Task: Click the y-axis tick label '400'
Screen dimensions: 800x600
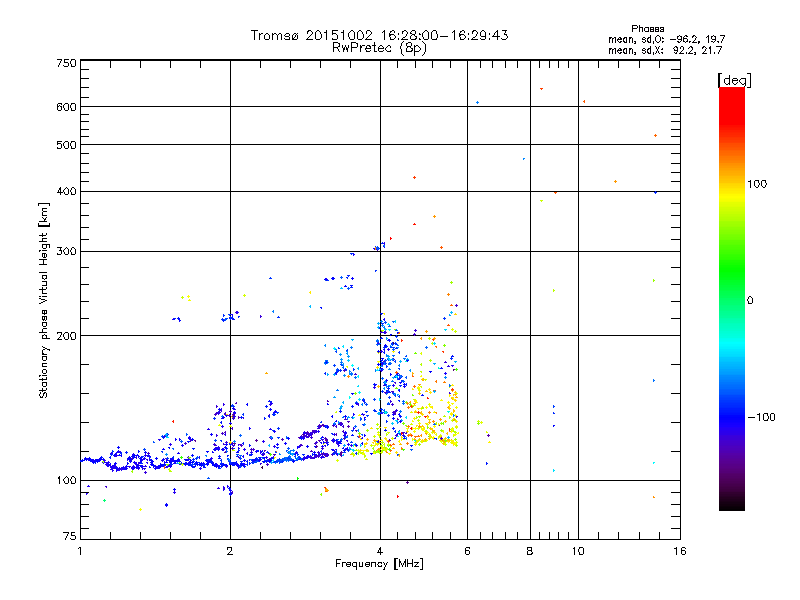Action: click(x=66, y=191)
